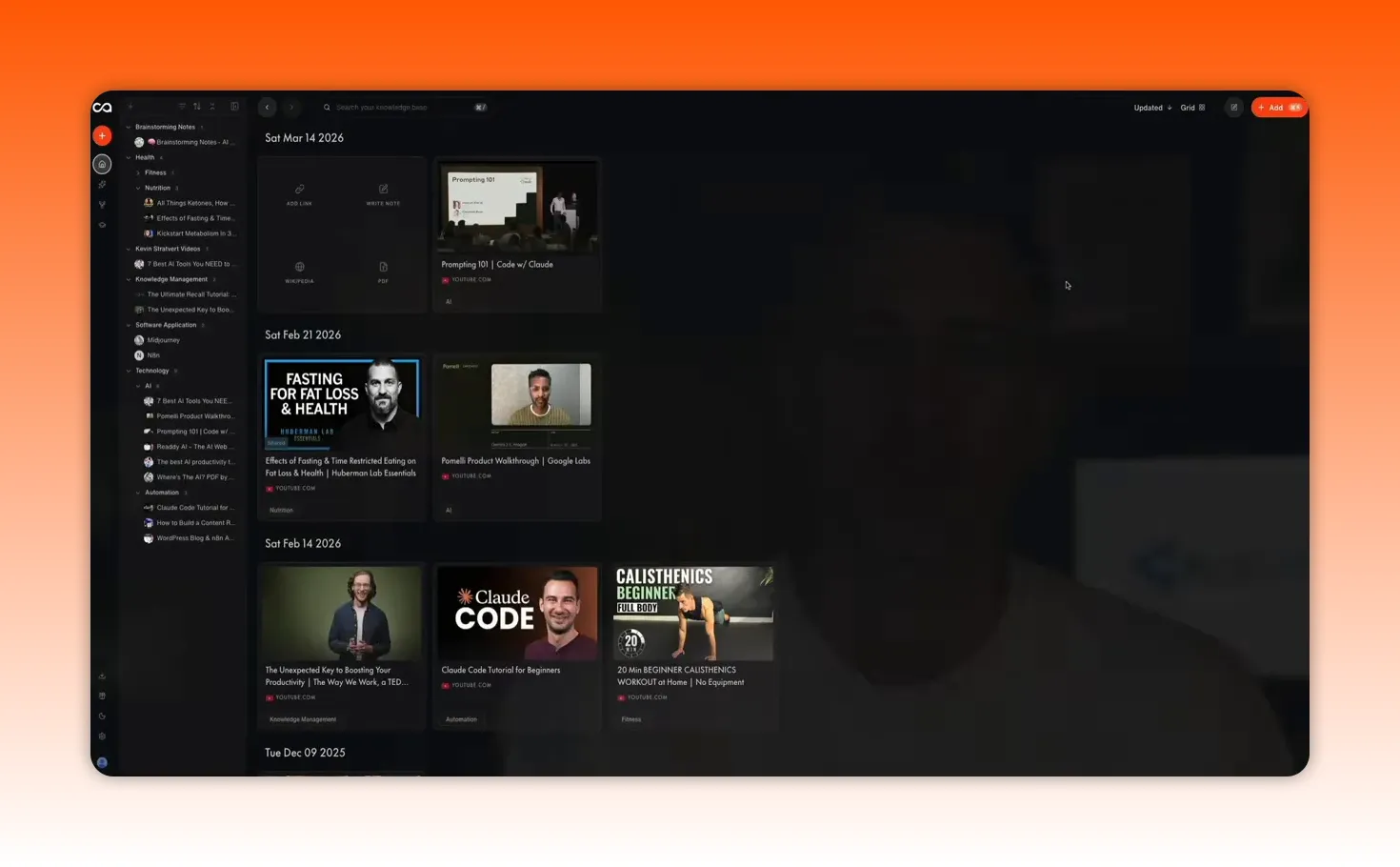Open 'All Things Ketones, How' tree item
The height and width of the screenshot is (867, 1400).
[189, 203]
